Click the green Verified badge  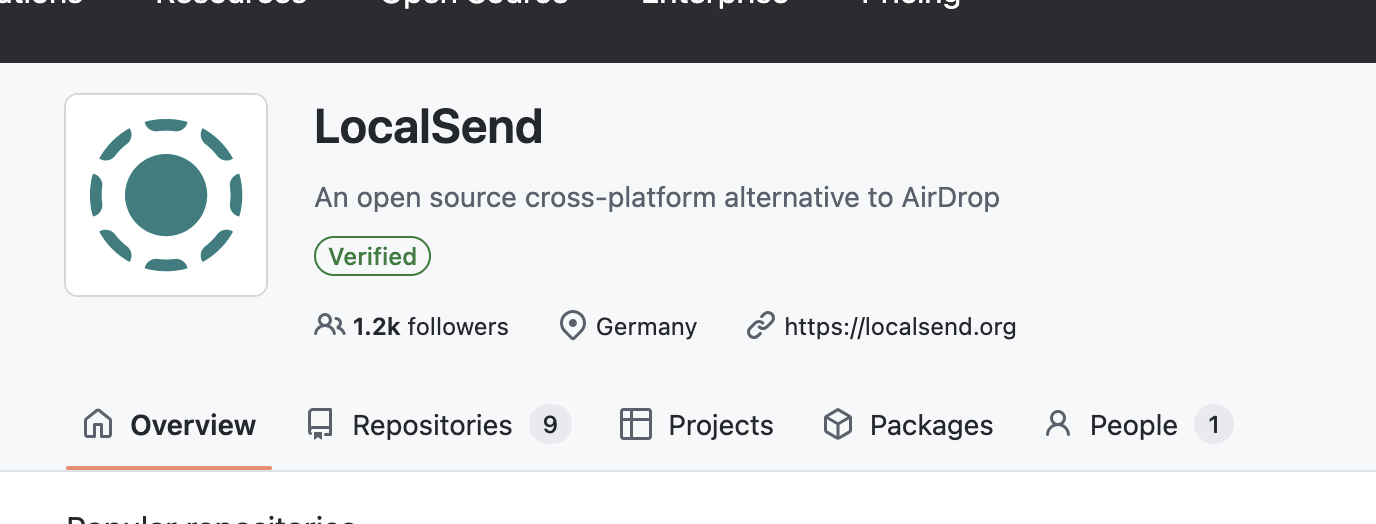click(x=372, y=256)
